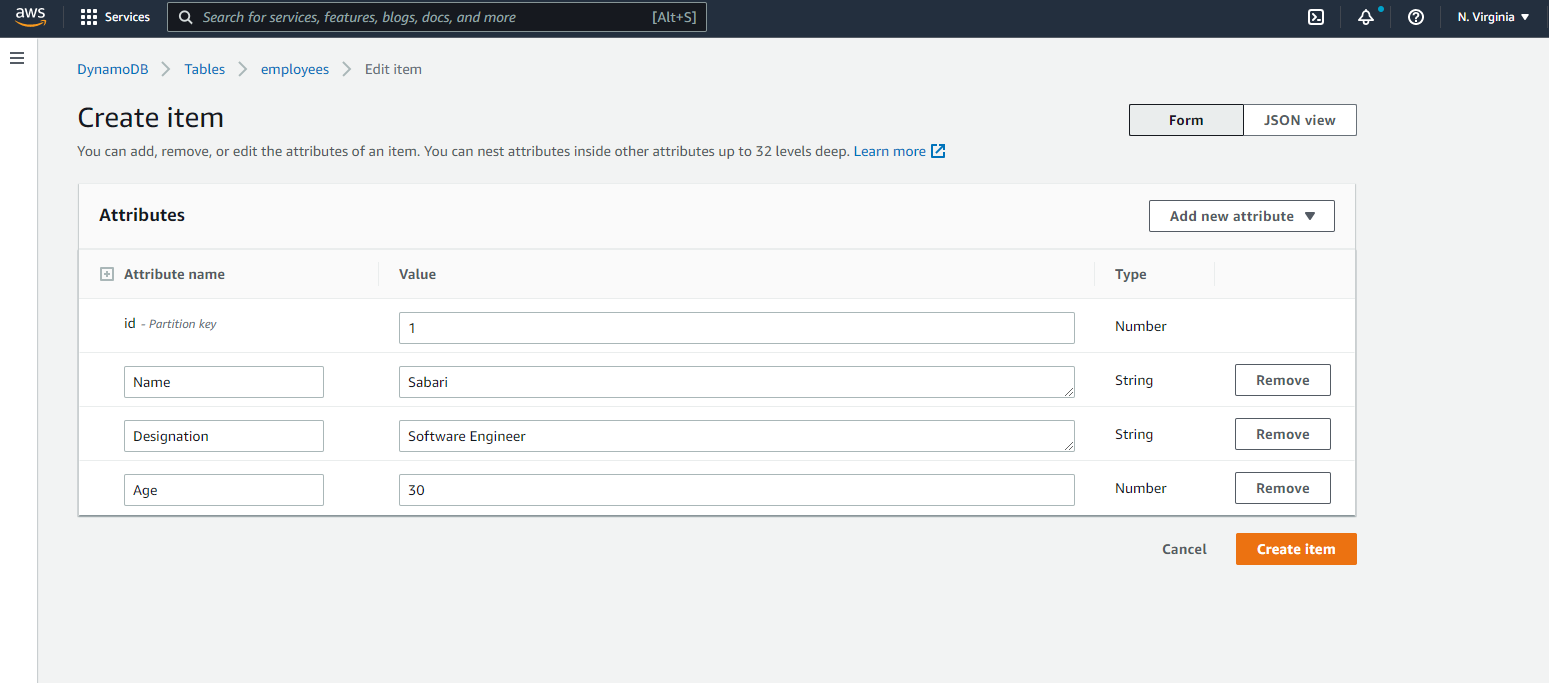This screenshot has height=683, width=1549.
Task: Edit the Software Engineer value field
Action: point(737,436)
